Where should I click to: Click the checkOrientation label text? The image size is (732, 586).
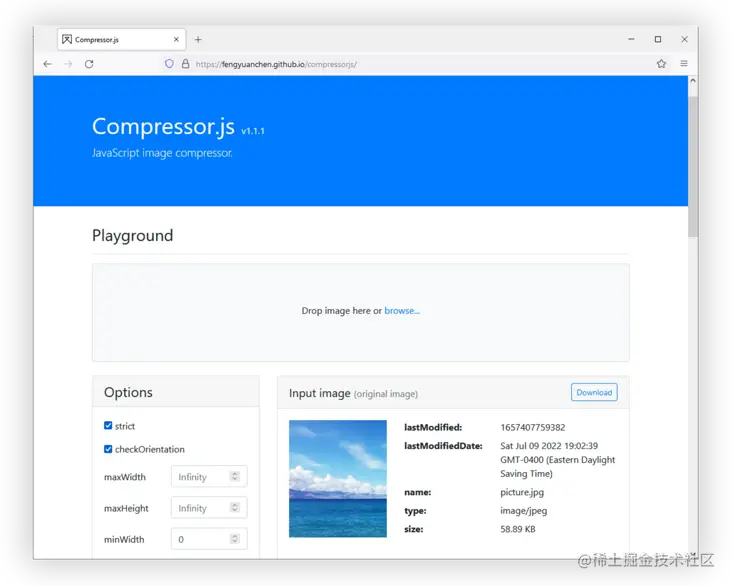(150, 449)
